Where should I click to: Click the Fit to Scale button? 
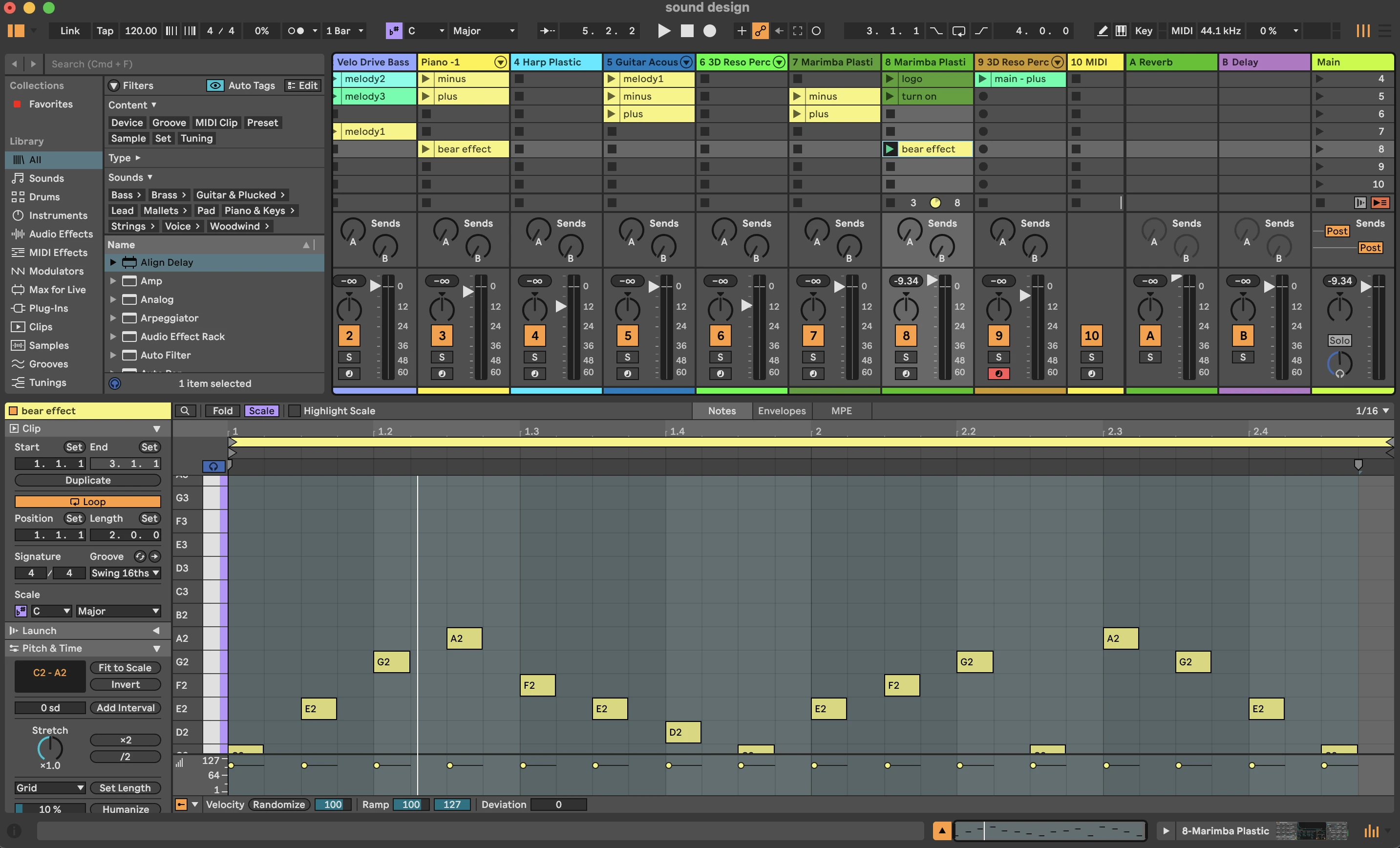(125, 667)
